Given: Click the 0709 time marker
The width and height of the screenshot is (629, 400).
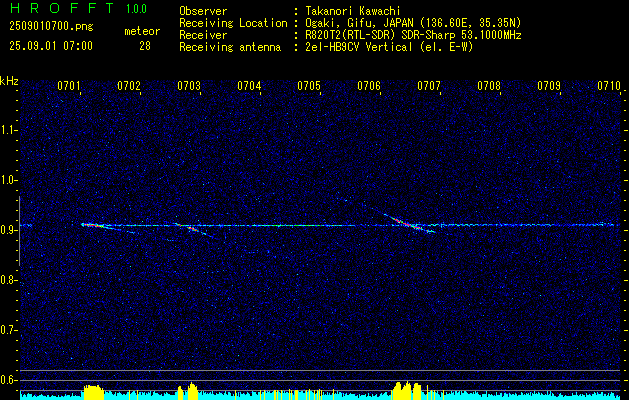Looking at the screenshot, I should (x=549, y=85).
